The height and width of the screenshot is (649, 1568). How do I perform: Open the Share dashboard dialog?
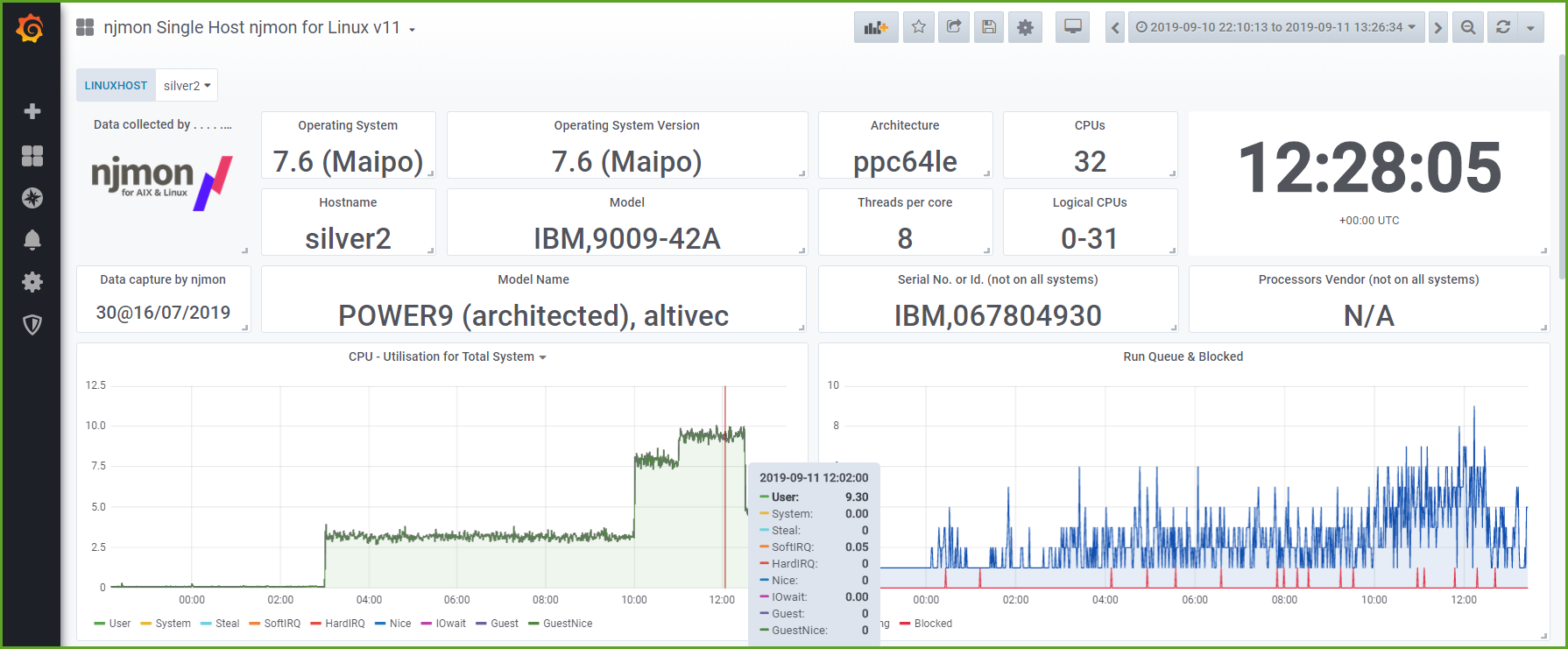tap(954, 27)
